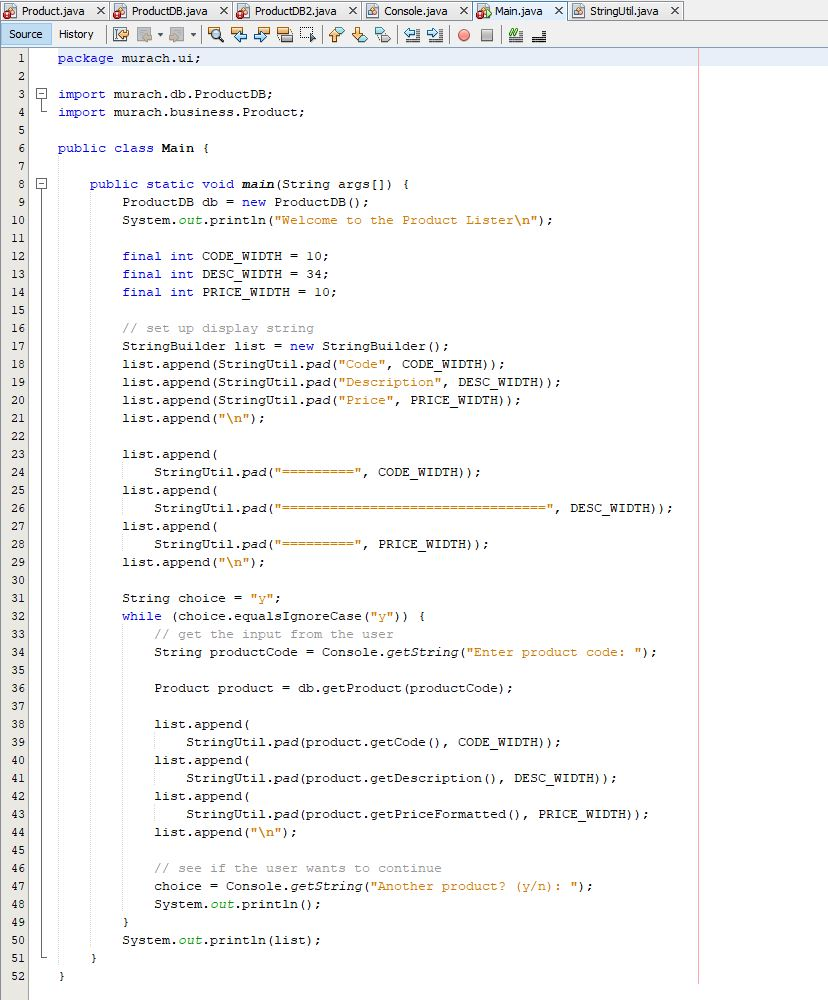Toggle a bookmark on current line

(x=380, y=34)
